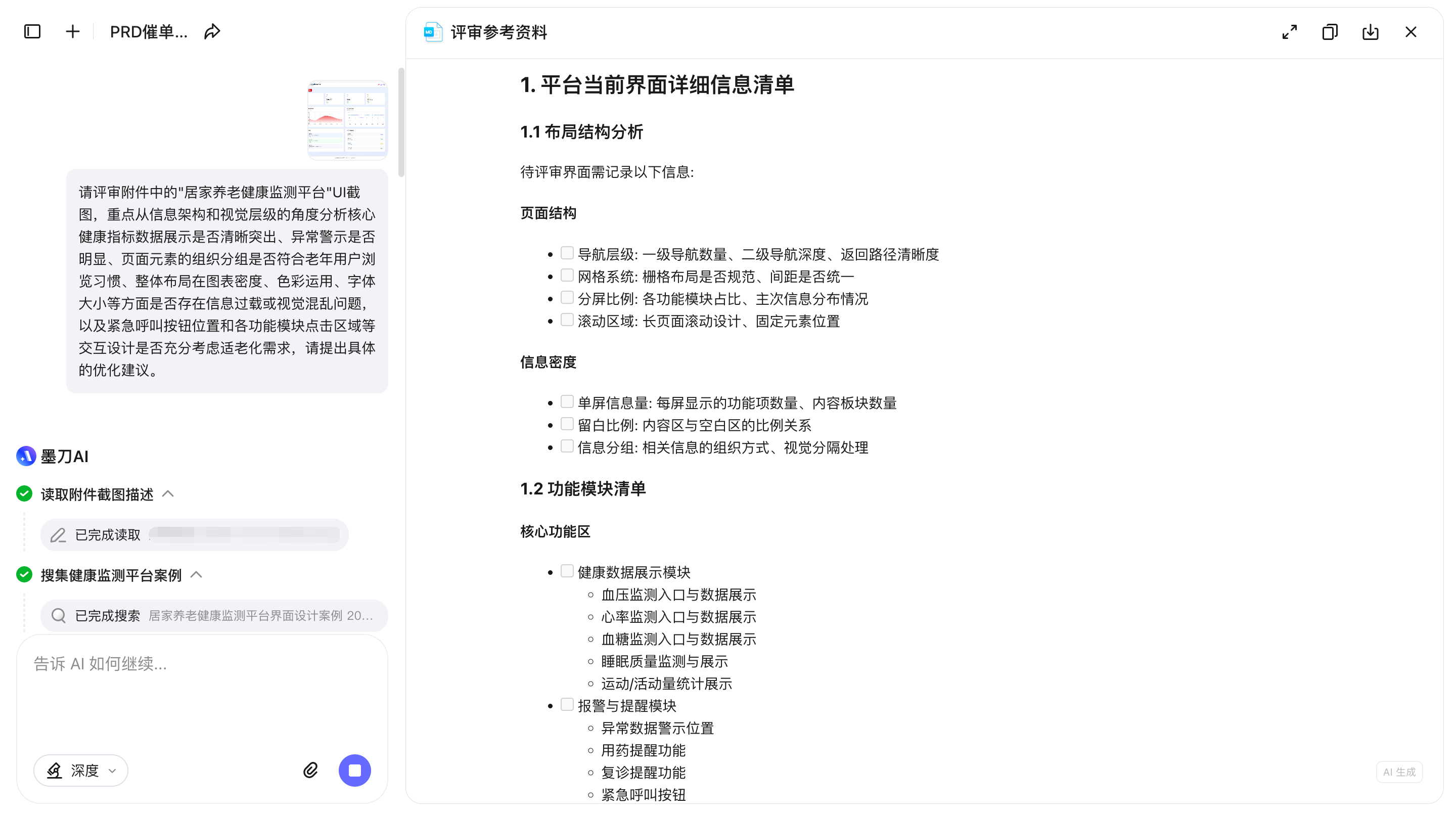Start a new chat with plus icon
This screenshot has width=1456, height=816.
click(72, 32)
